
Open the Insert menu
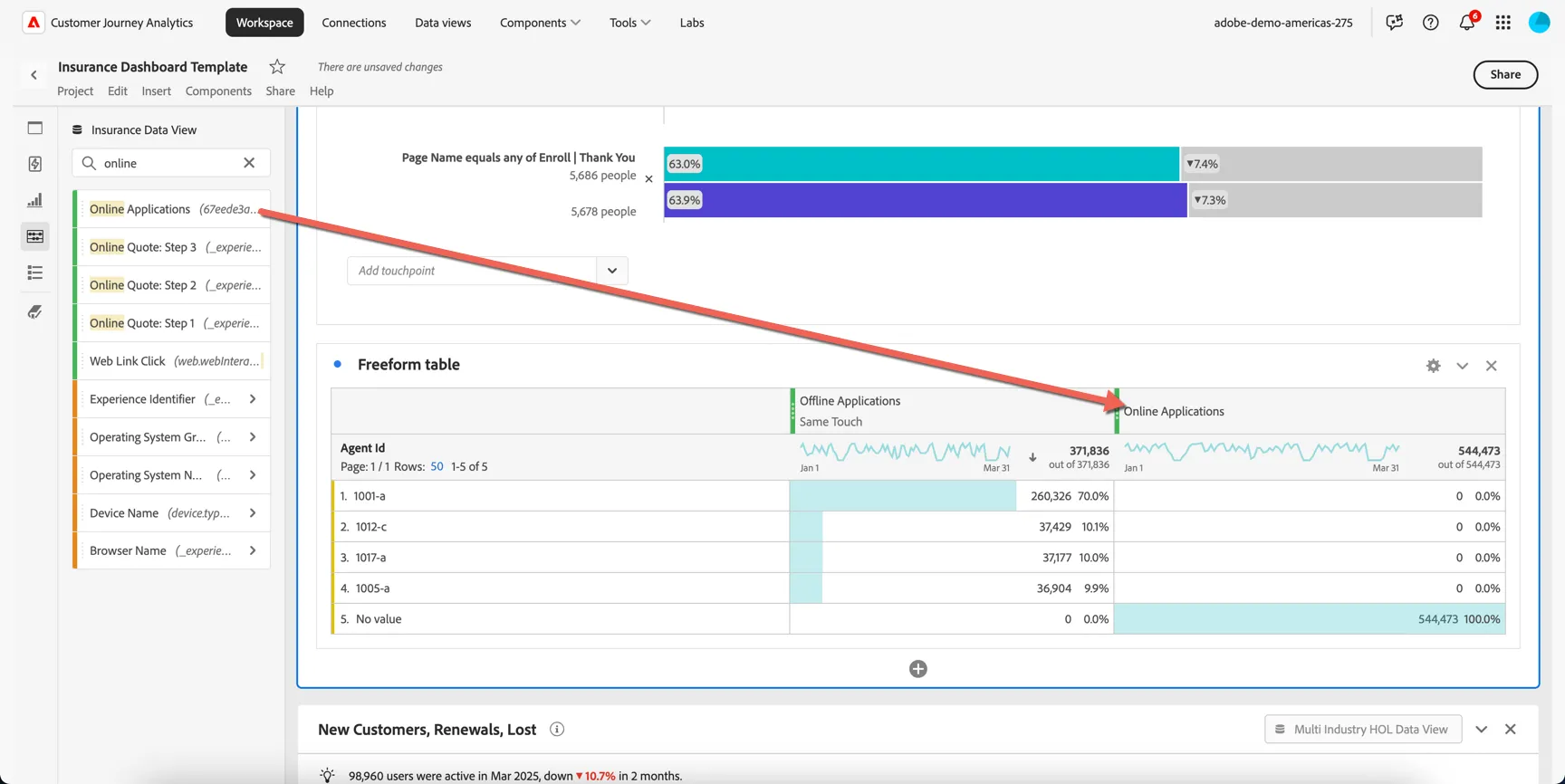point(156,91)
